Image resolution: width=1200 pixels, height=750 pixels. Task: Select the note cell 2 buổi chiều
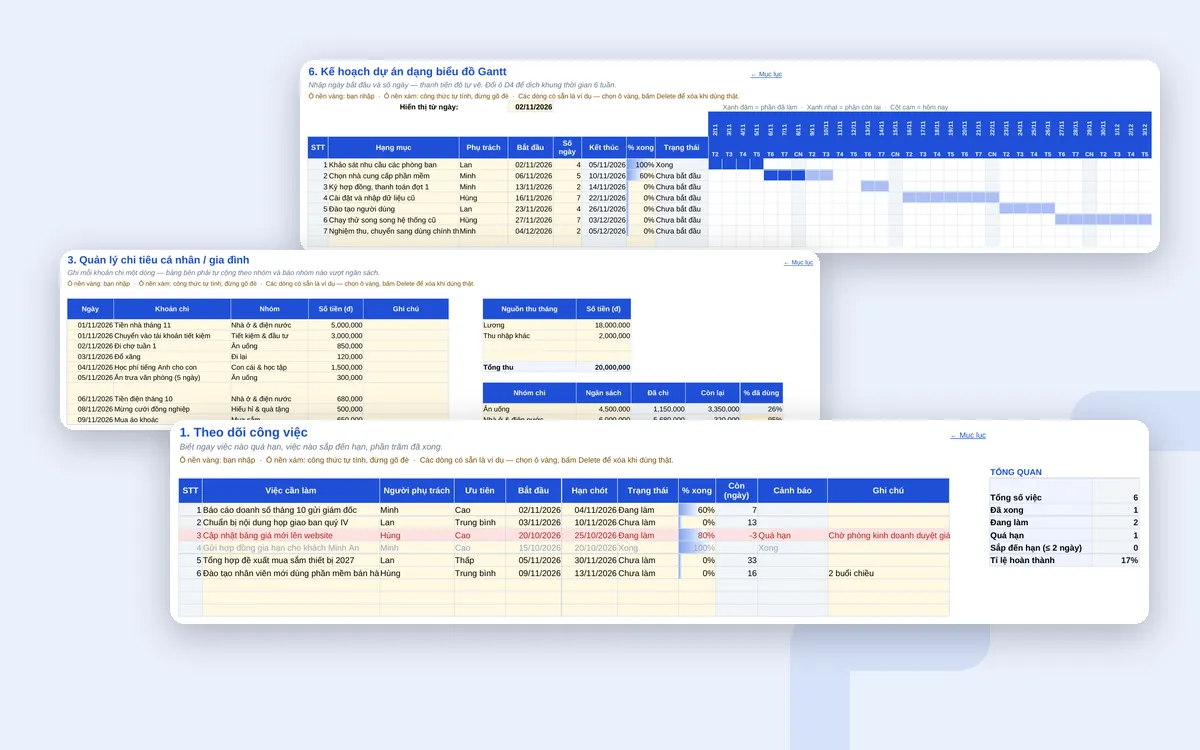(888, 573)
